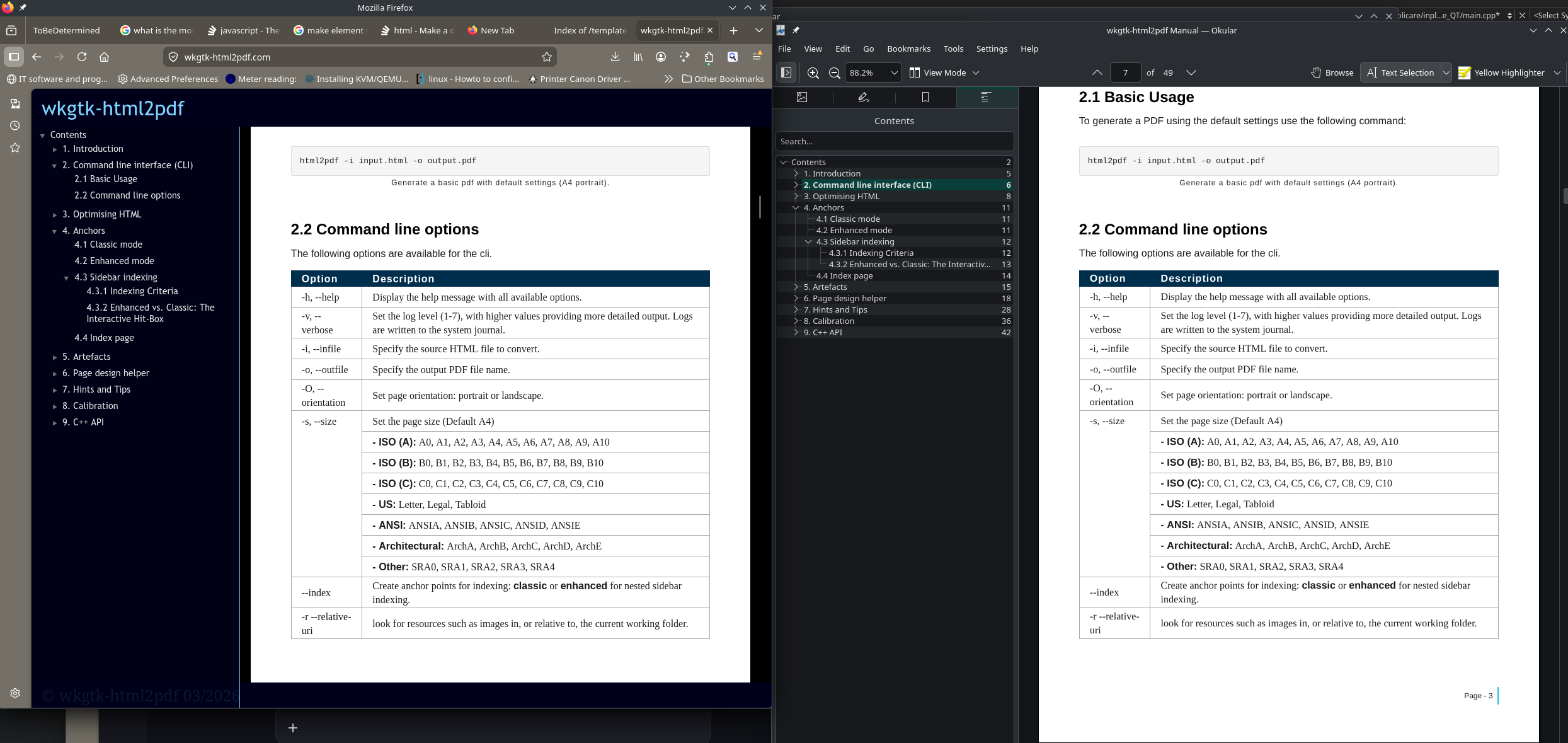
Task: Open Okular Settings menu
Action: 992,49
